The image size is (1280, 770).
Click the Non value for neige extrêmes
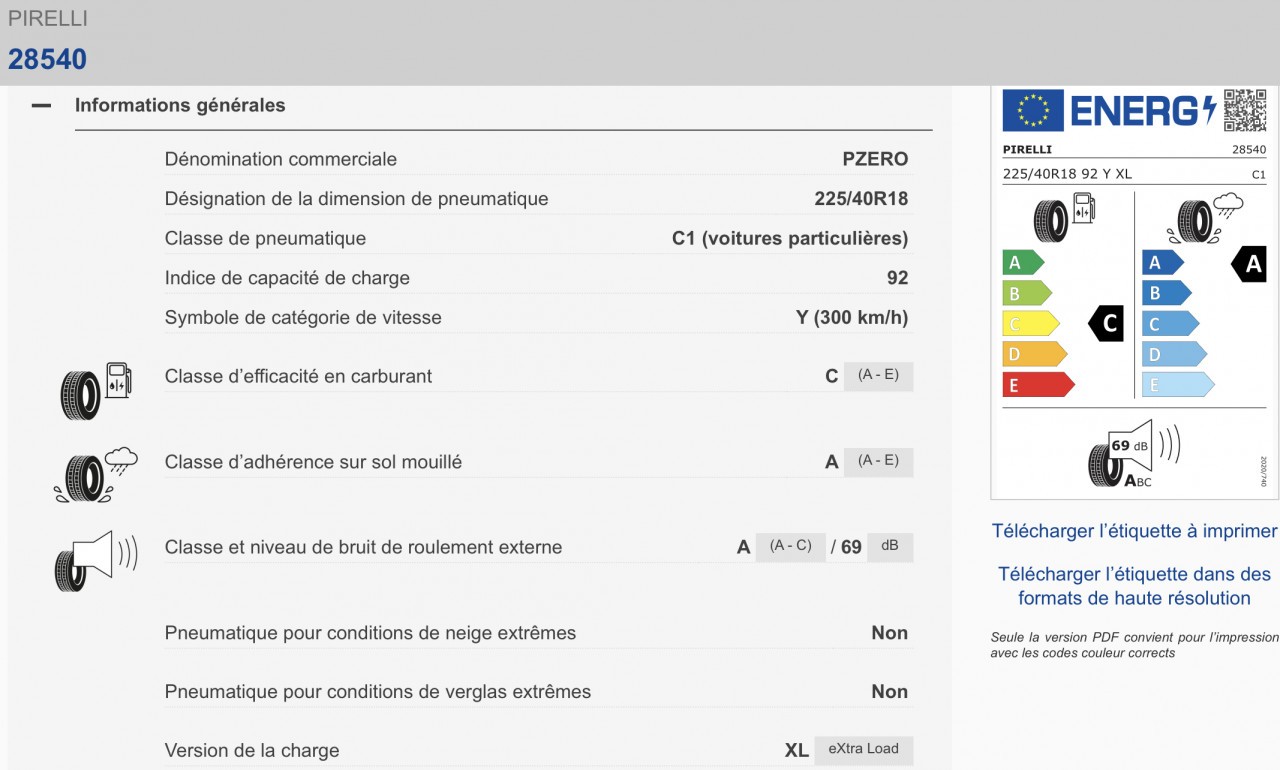pos(890,633)
